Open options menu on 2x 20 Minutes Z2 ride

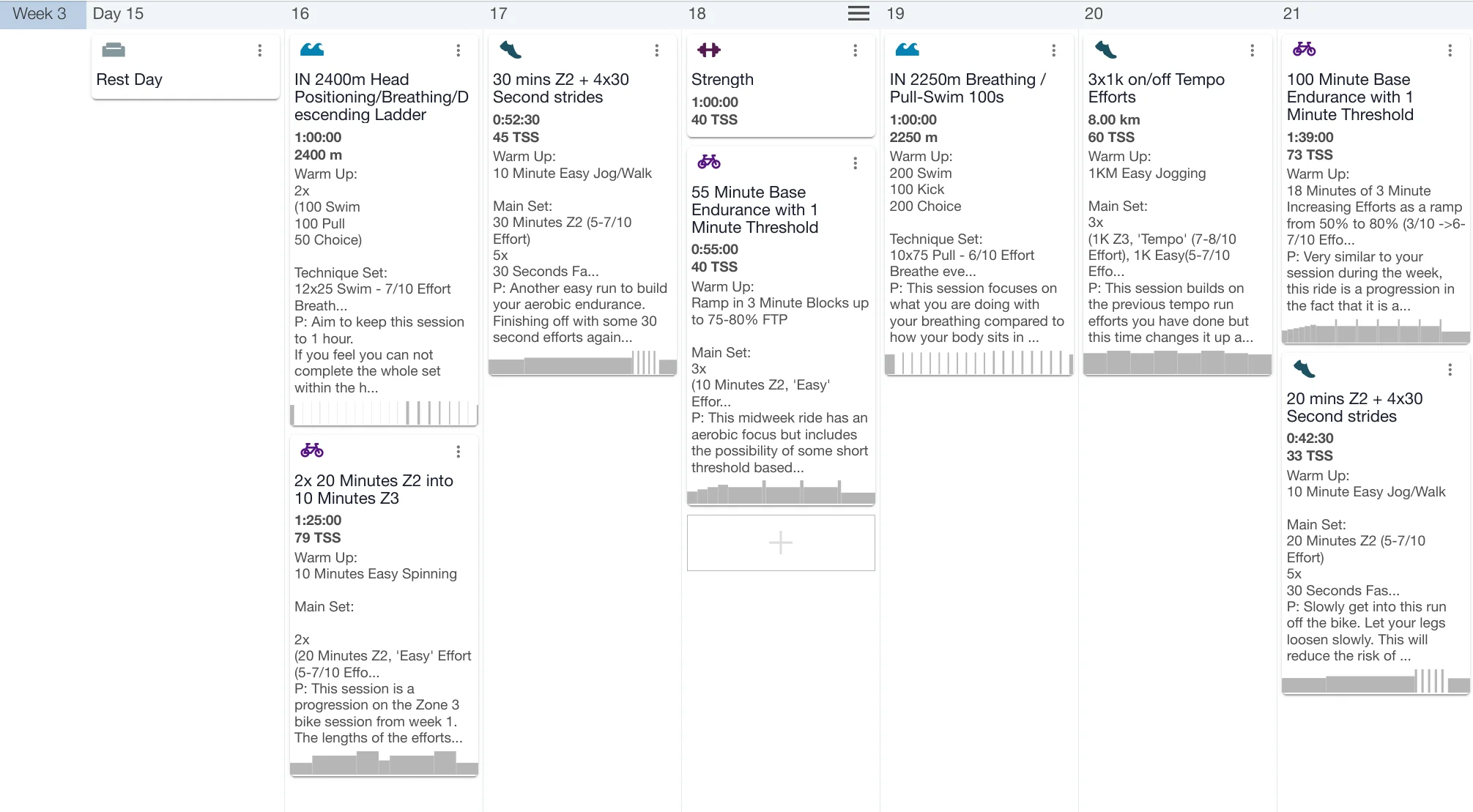point(458,452)
